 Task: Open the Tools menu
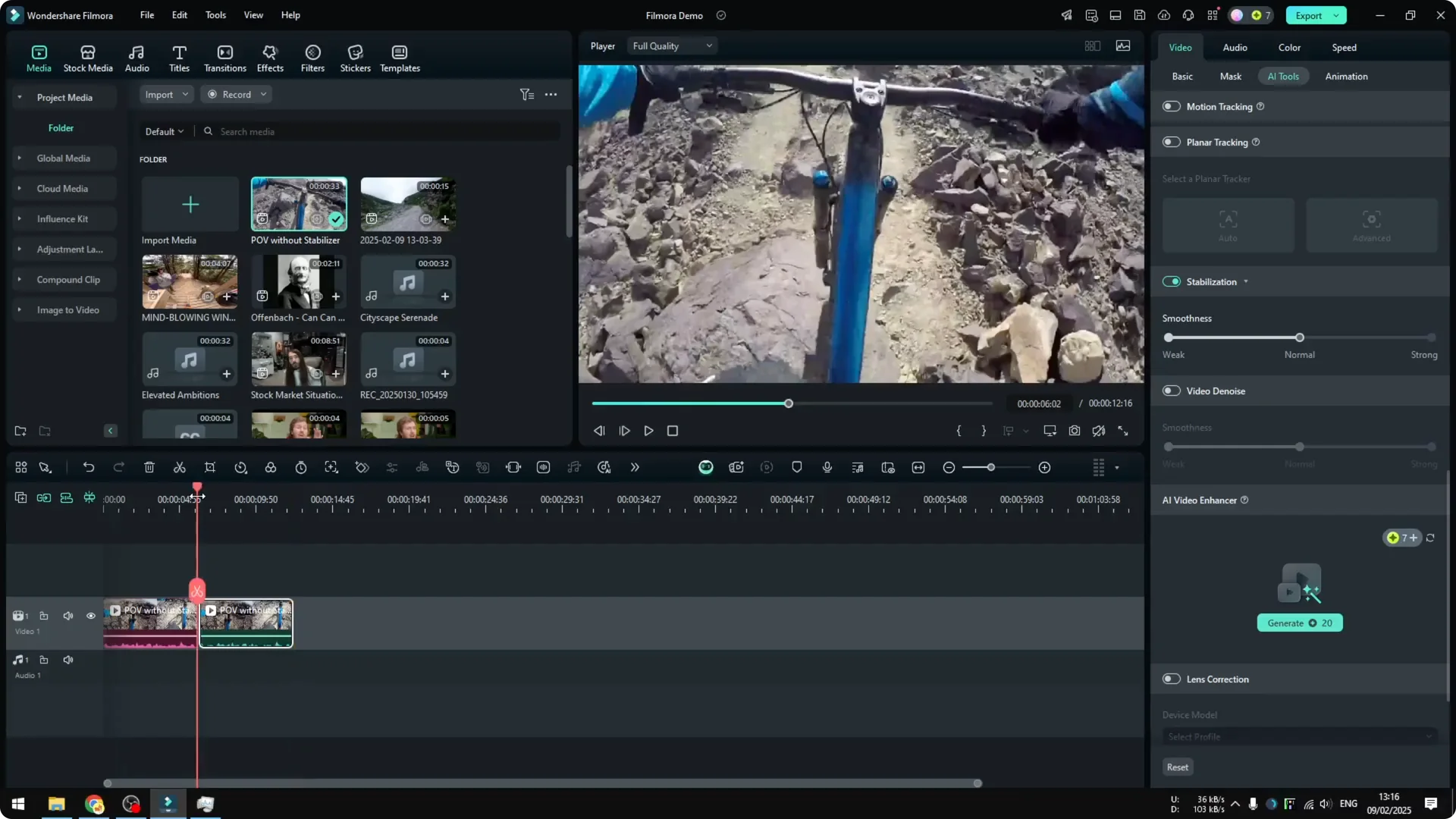coord(215,15)
